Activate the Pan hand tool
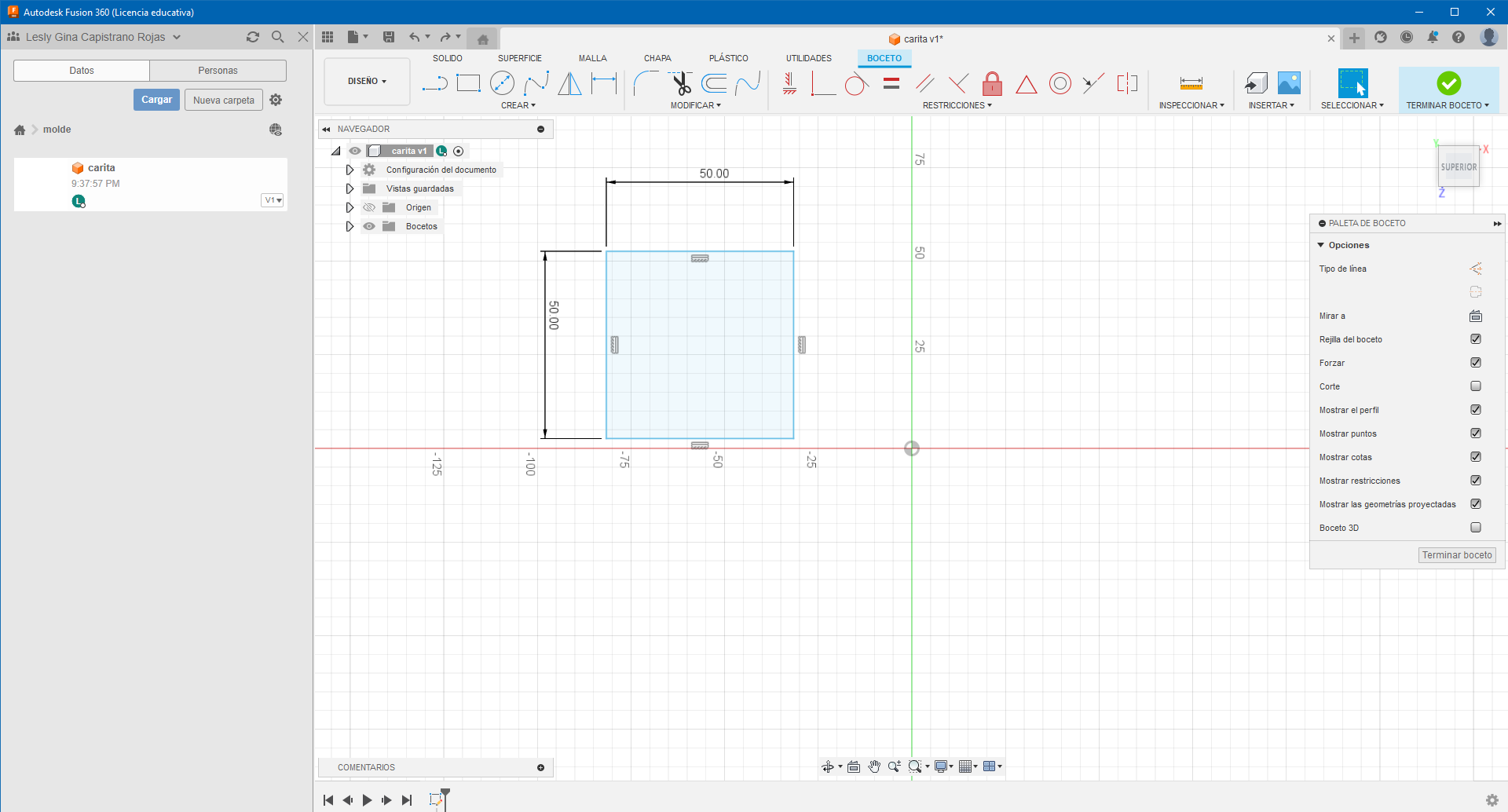 [x=874, y=766]
